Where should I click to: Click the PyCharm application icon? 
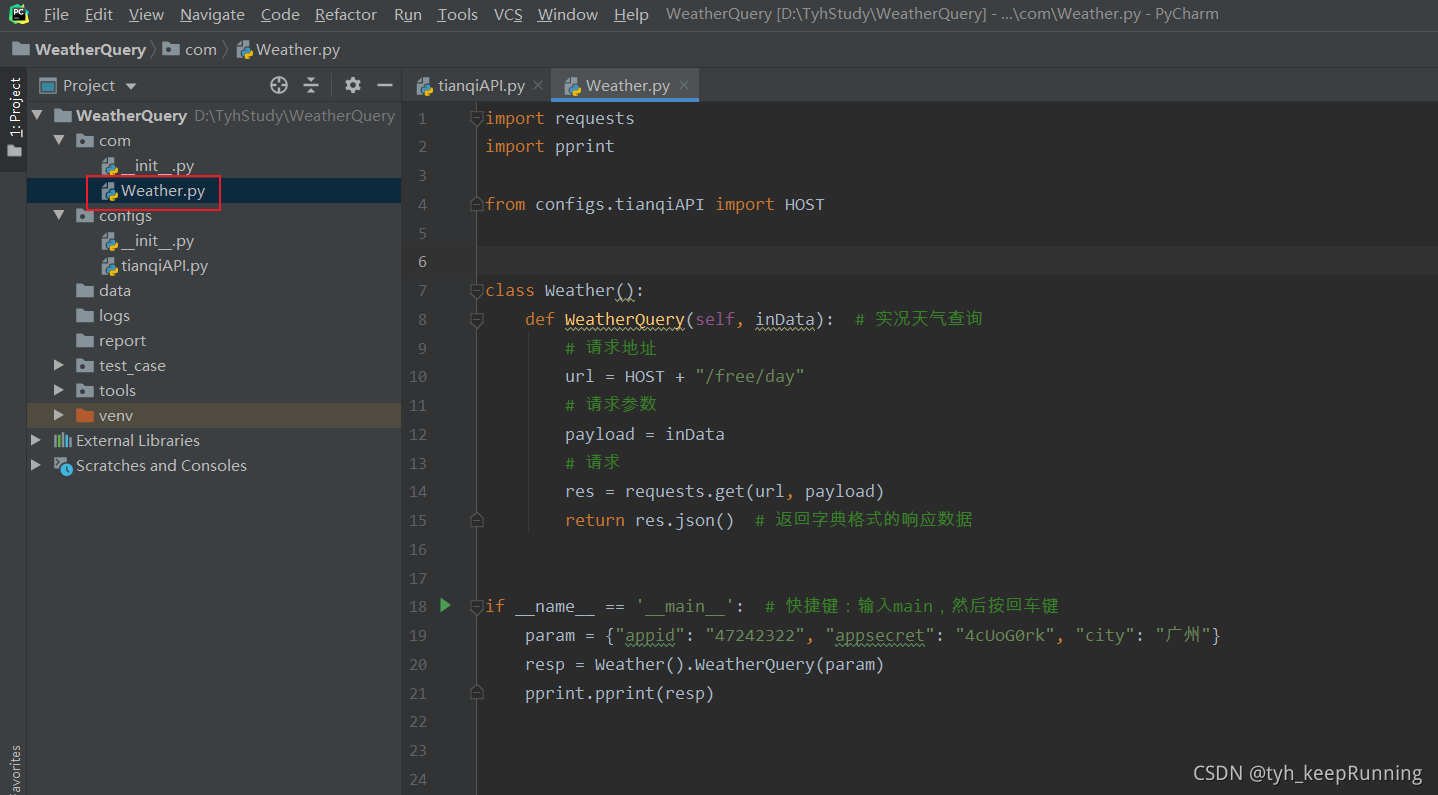(x=19, y=14)
